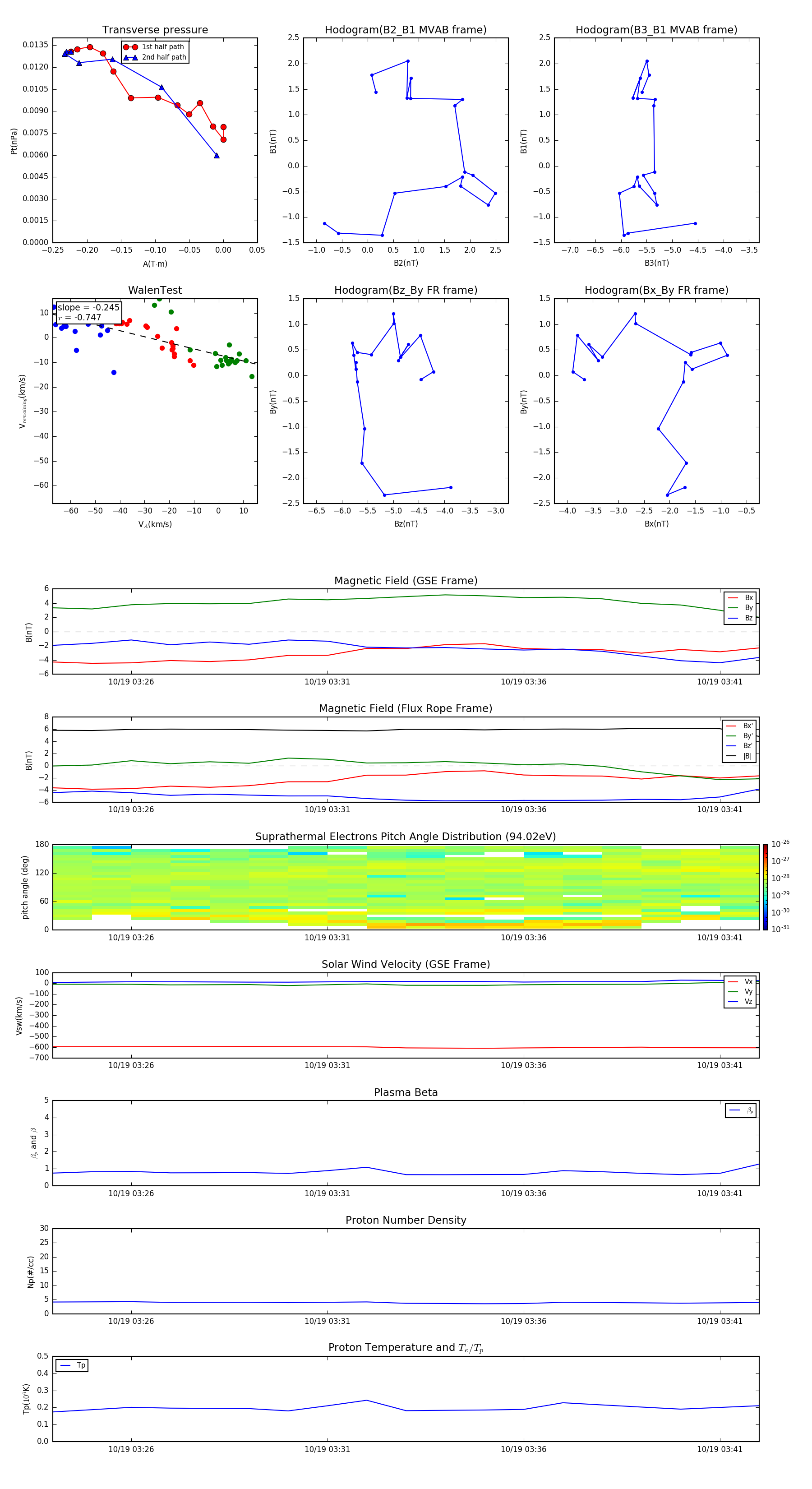Click the 'r = -0.747' annotation
The width and height of the screenshot is (812, 1489).
pos(80,317)
